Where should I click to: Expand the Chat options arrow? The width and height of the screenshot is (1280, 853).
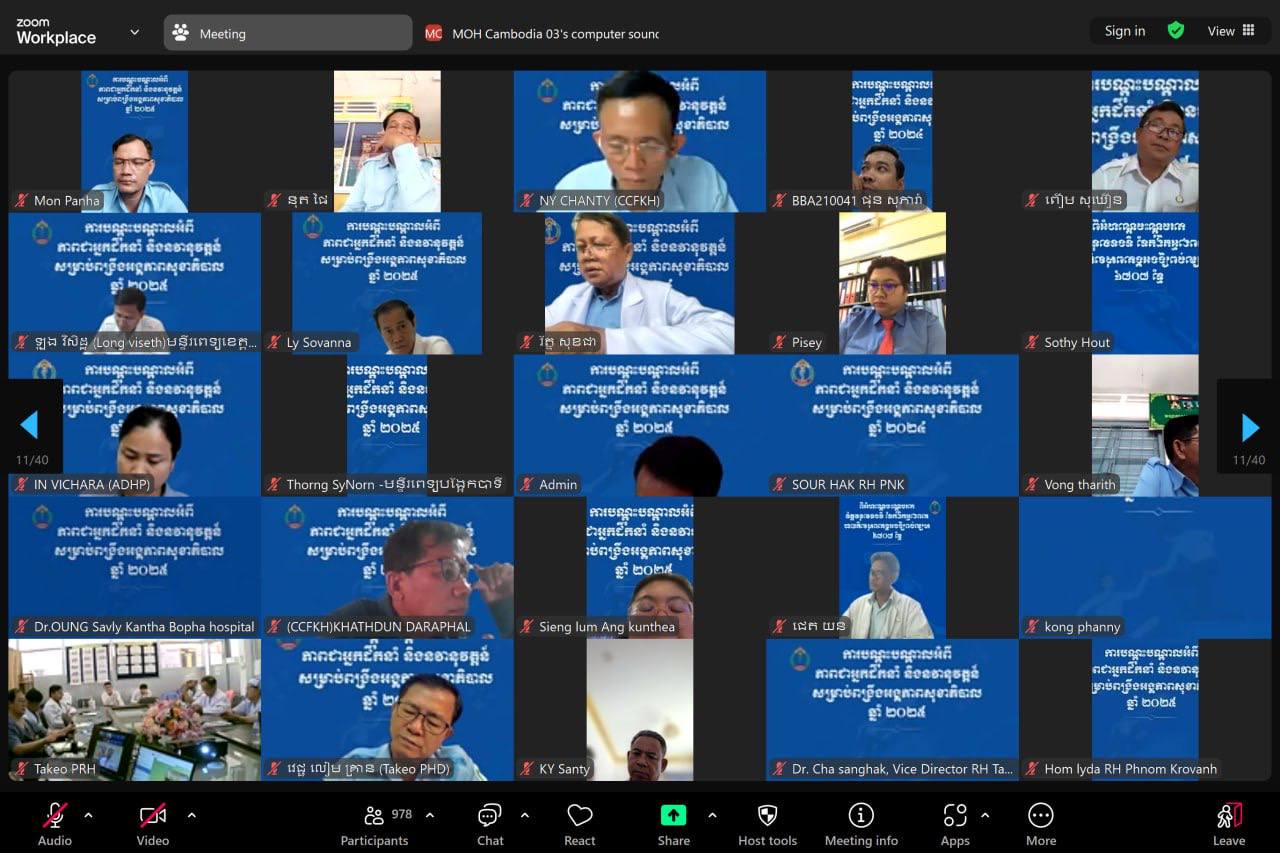(525, 815)
